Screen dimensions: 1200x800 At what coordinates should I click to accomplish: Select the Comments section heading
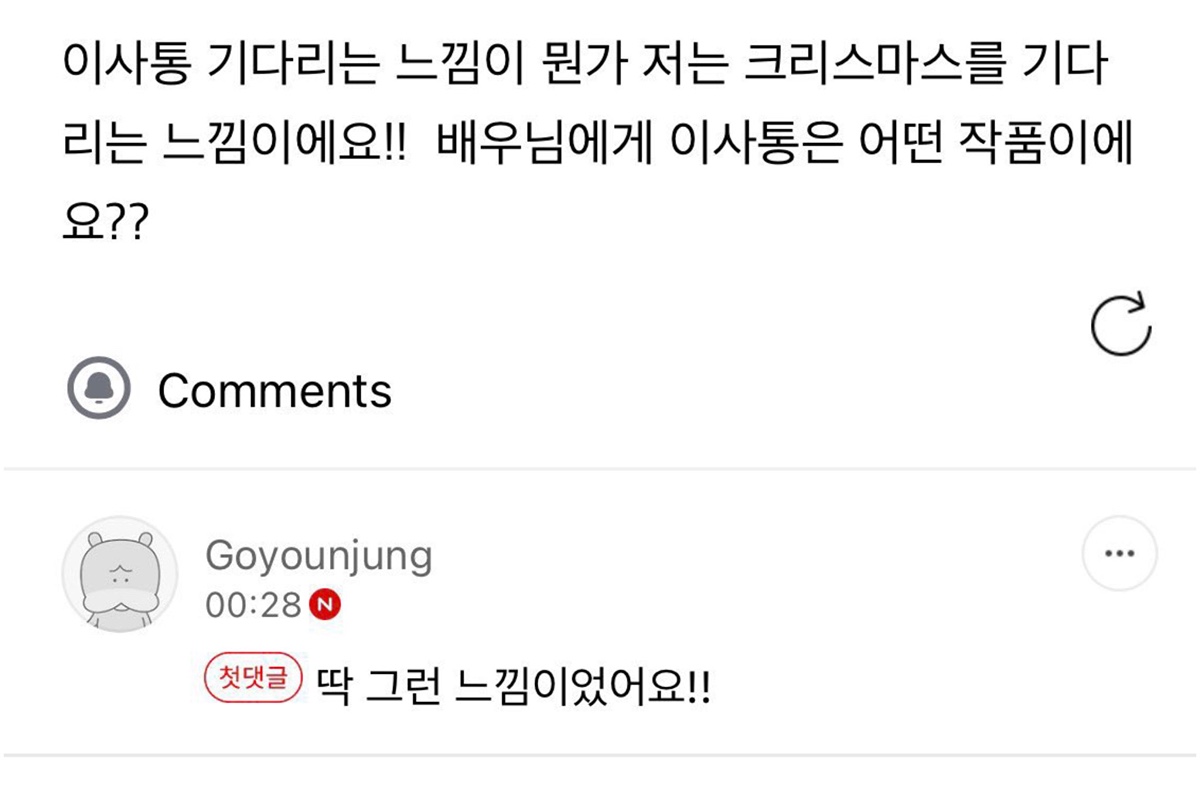tap(275, 389)
